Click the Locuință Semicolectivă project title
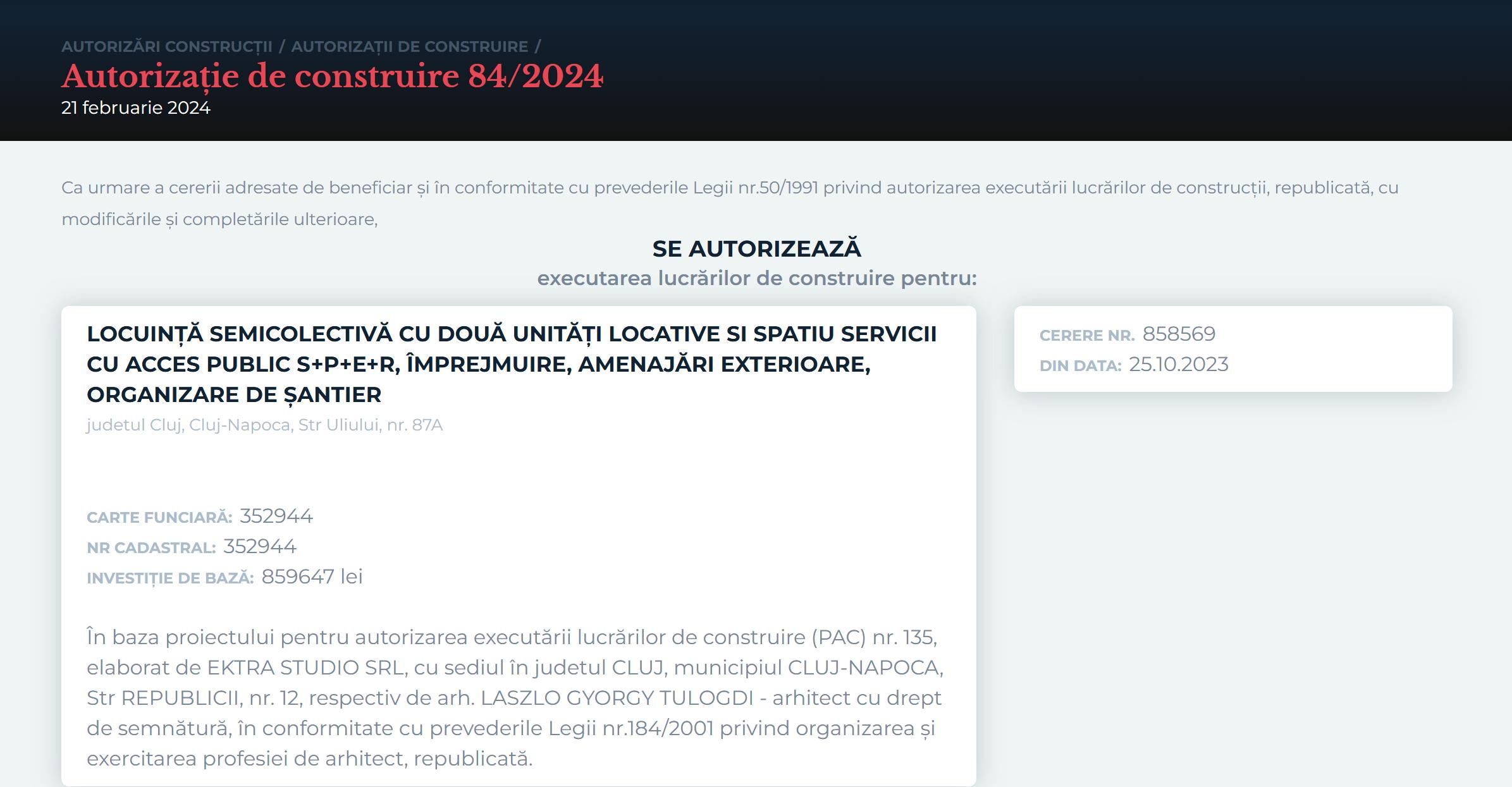This screenshot has width=1512, height=787. (511, 364)
